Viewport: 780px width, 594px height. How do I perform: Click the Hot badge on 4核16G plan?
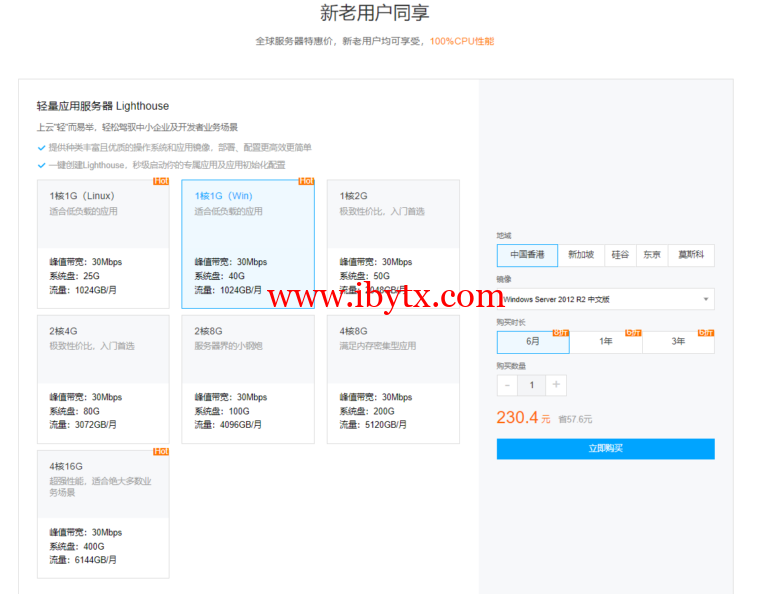pyautogui.click(x=161, y=451)
